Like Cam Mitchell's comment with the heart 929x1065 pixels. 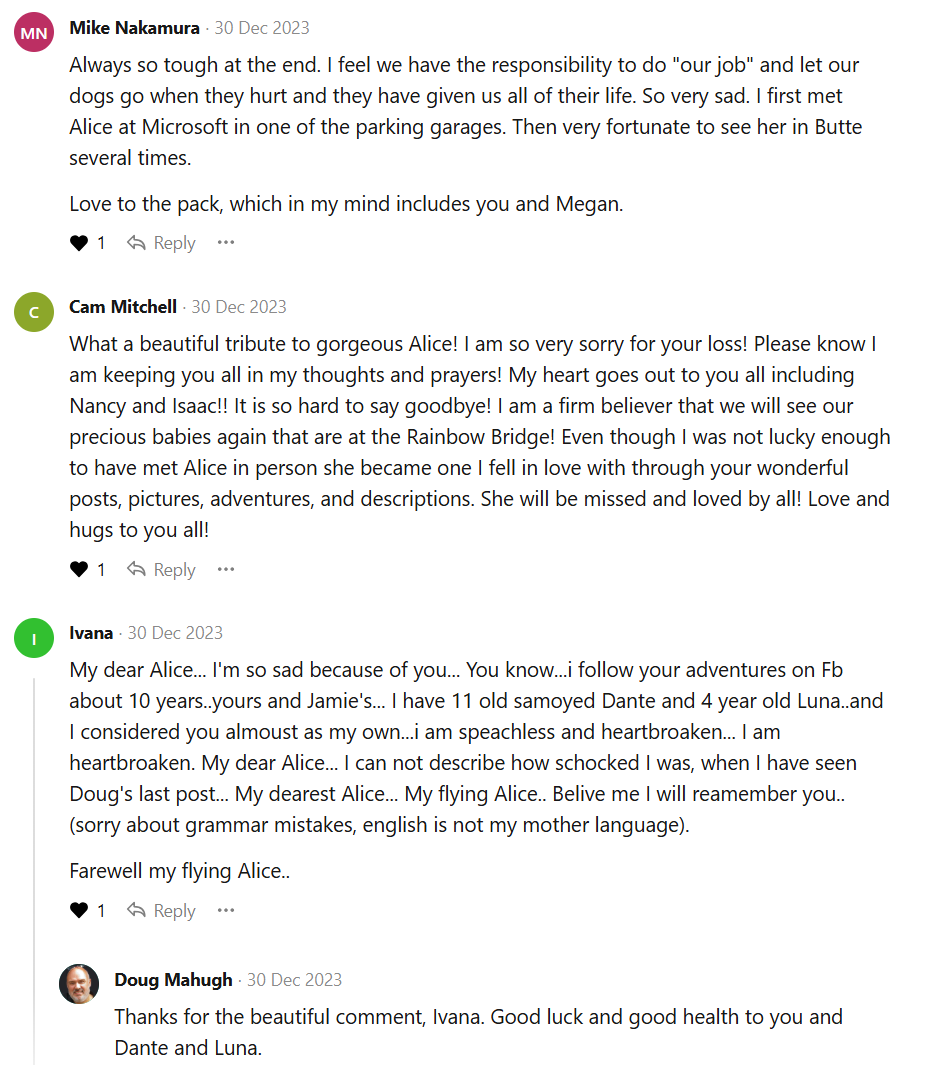[79, 570]
